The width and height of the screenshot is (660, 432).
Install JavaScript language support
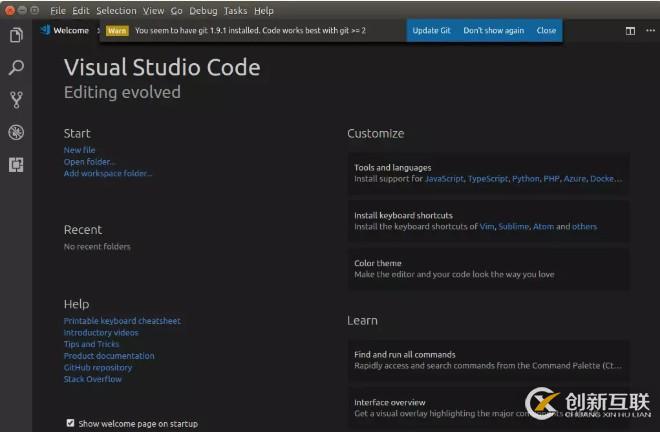coord(444,179)
